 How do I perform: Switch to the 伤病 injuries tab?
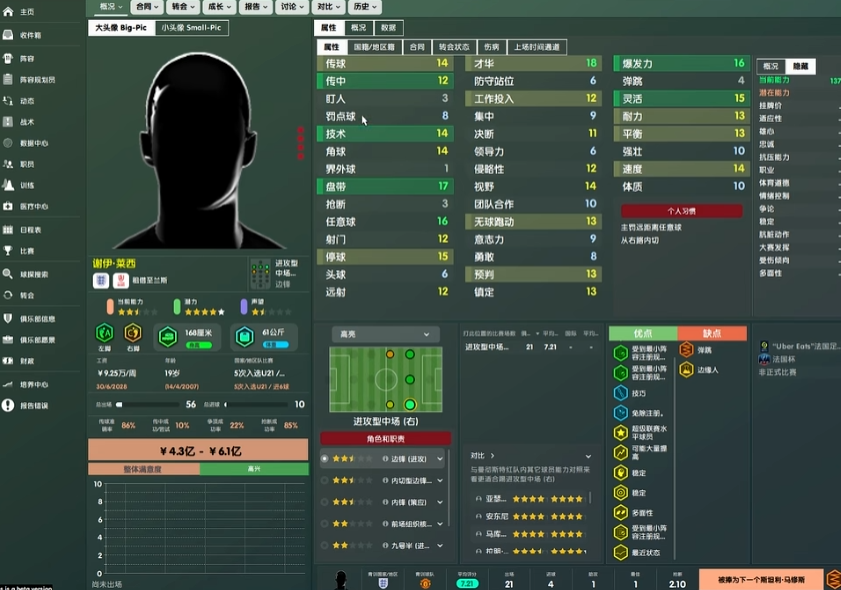click(490, 47)
